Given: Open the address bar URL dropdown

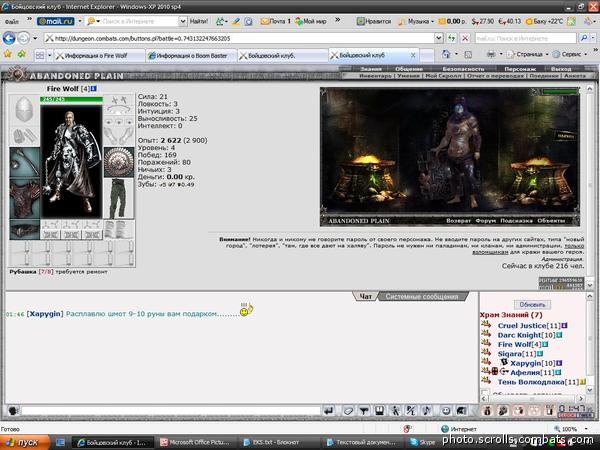Looking at the screenshot, I should coord(439,38).
